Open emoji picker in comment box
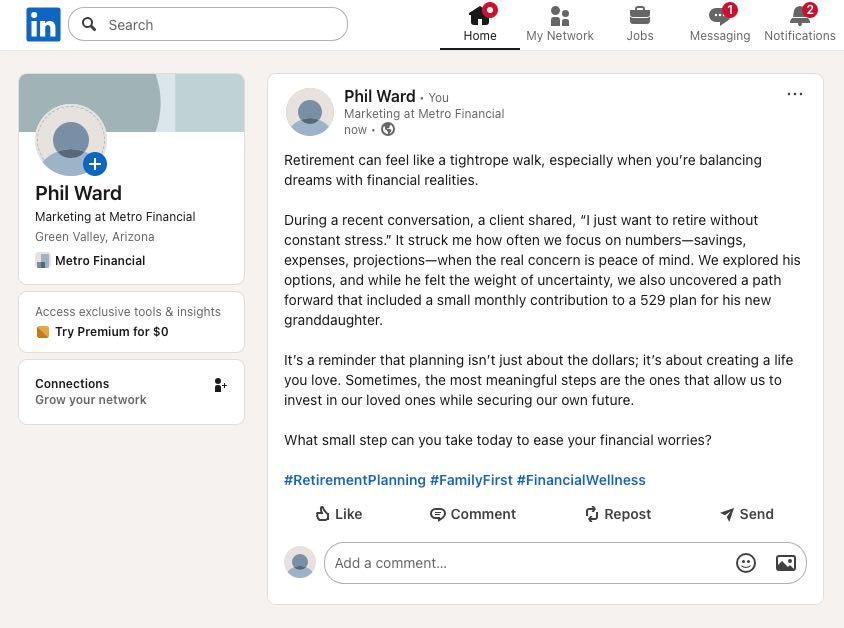This screenshot has height=628, width=844. pos(746,563)
